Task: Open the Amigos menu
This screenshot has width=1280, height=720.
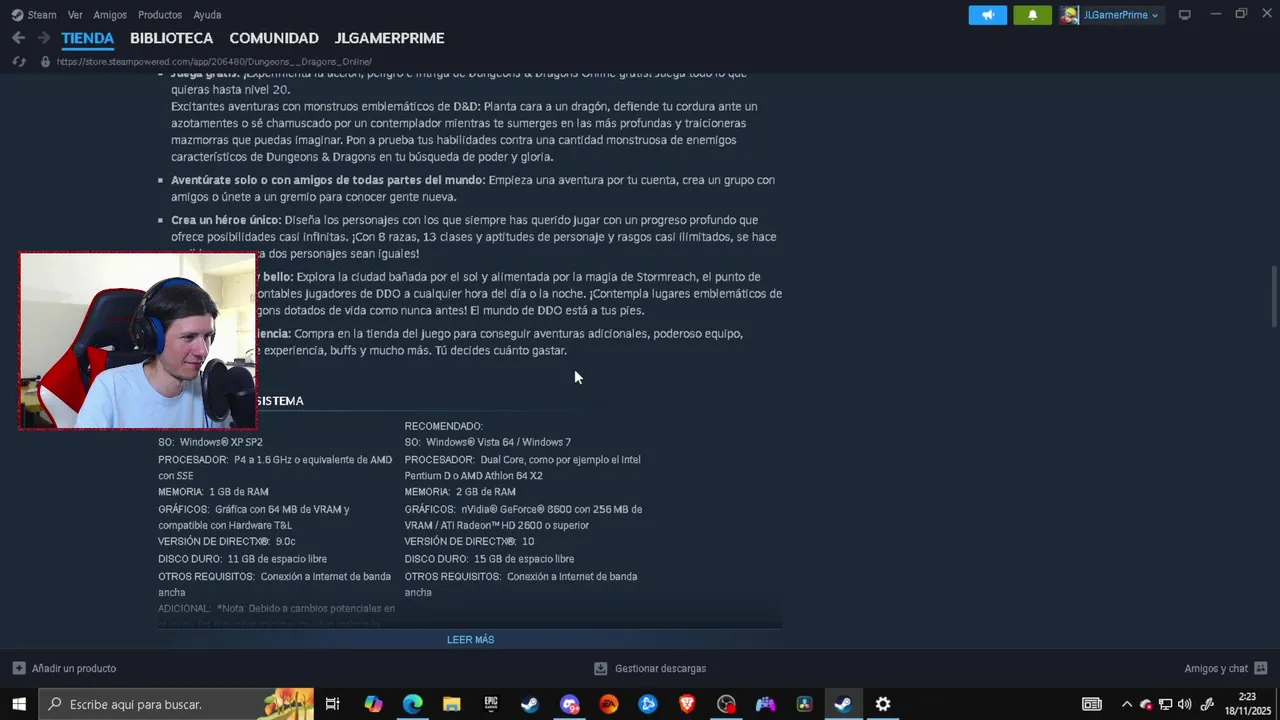Action: (110, 15)
